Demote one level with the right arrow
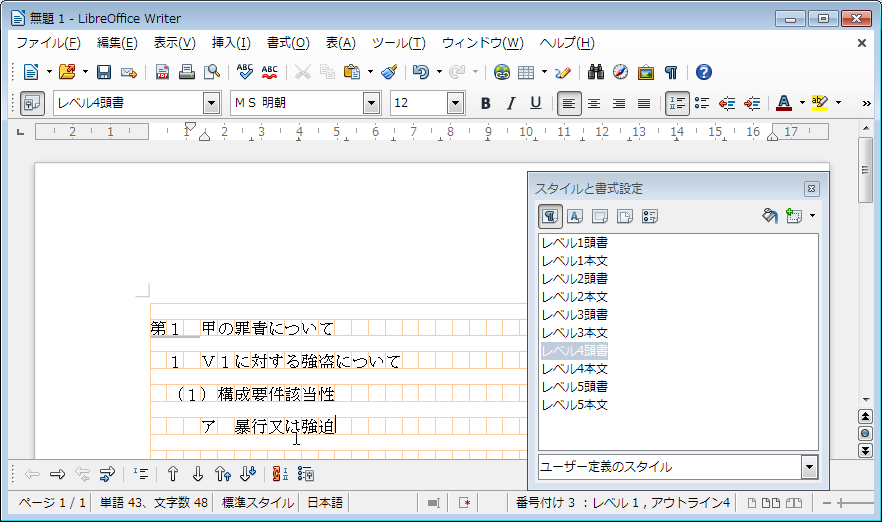The image size is (882, 522). coord(57,474)
